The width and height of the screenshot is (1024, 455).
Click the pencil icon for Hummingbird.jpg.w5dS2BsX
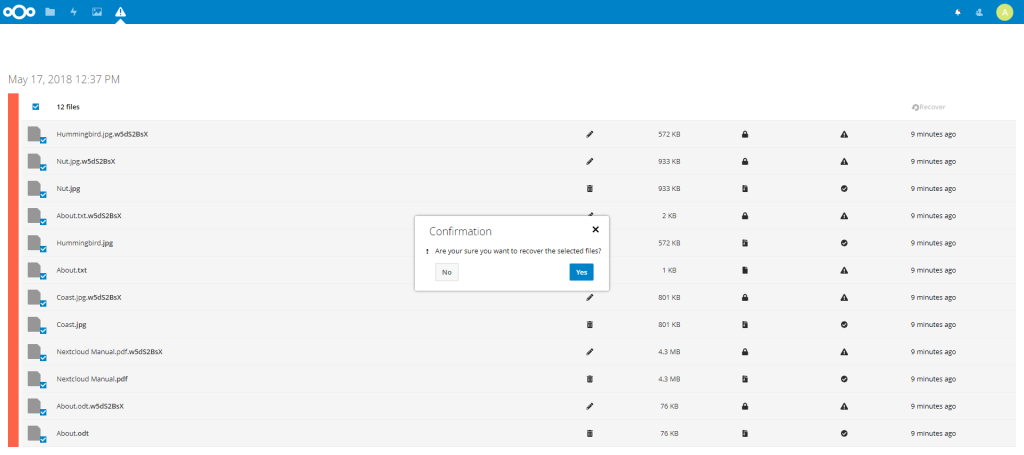coord(590,133)
